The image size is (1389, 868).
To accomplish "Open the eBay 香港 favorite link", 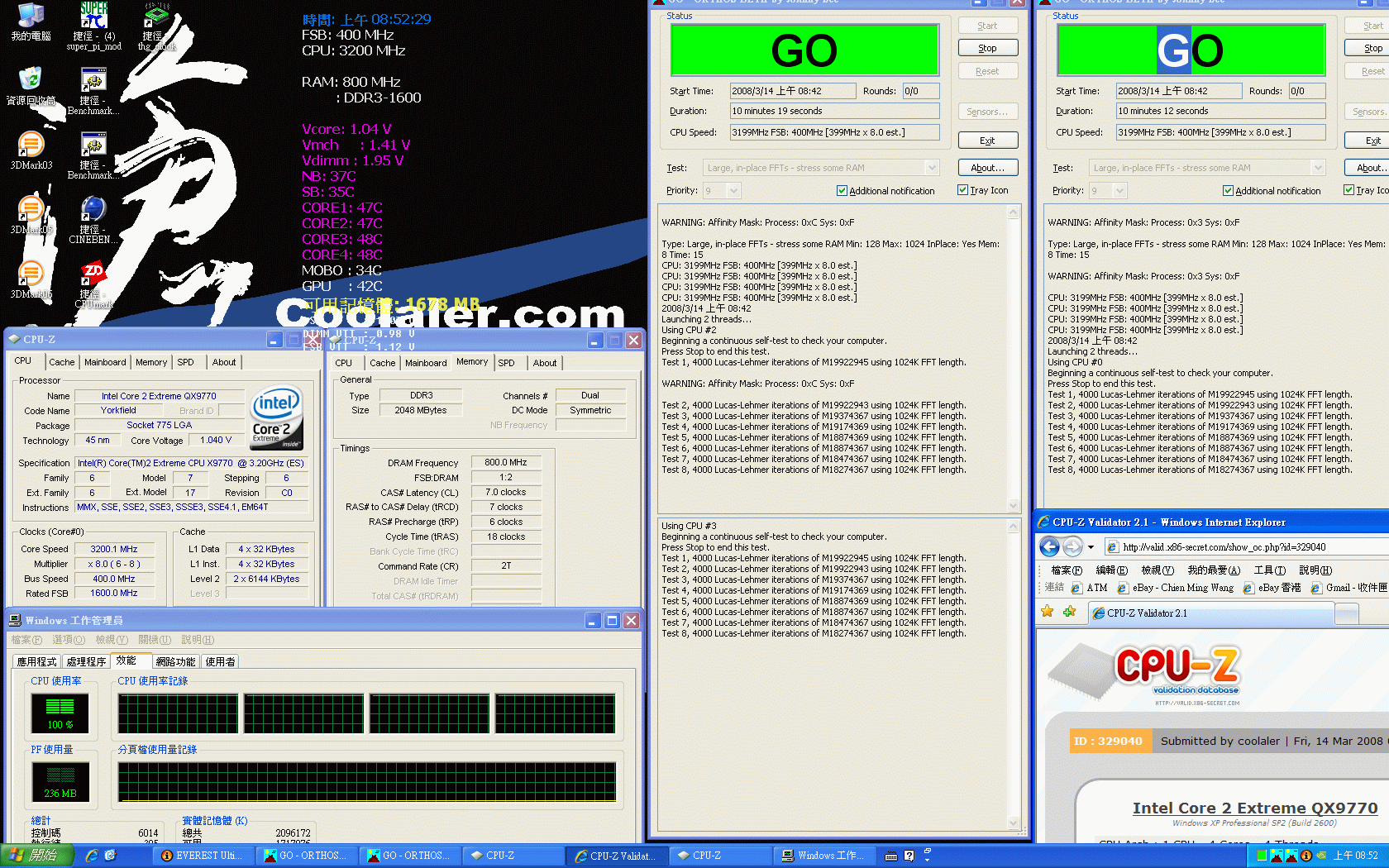I will point(1272,588).
